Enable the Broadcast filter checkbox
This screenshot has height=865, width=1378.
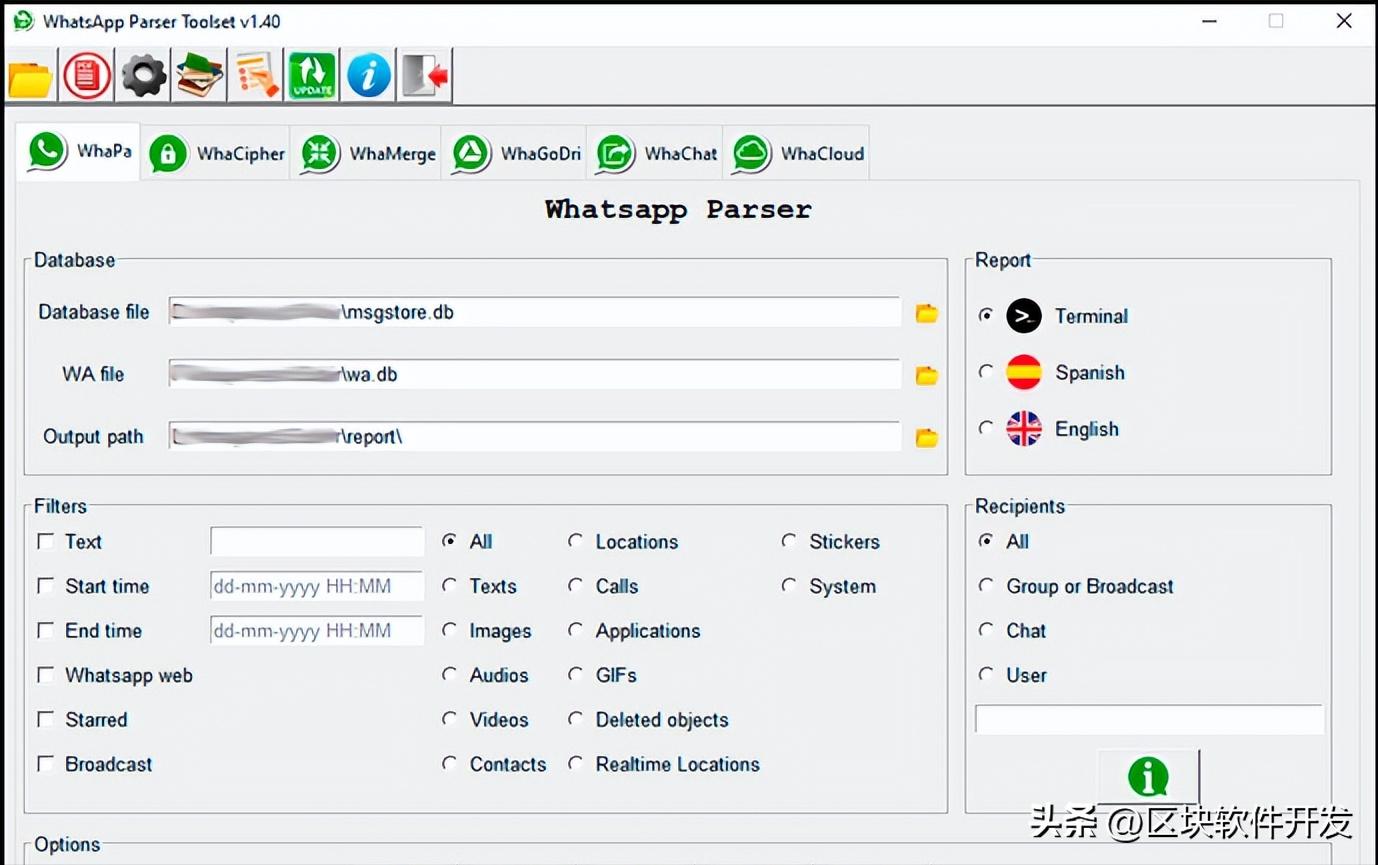[x=46, y=764]
